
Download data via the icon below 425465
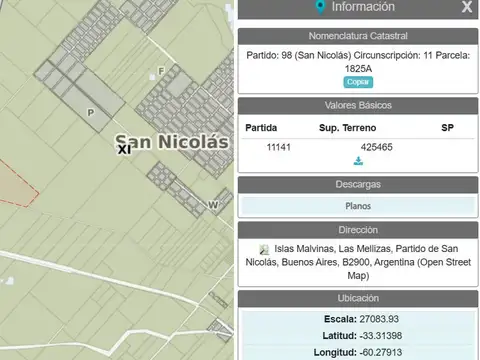tap(358, 161)
